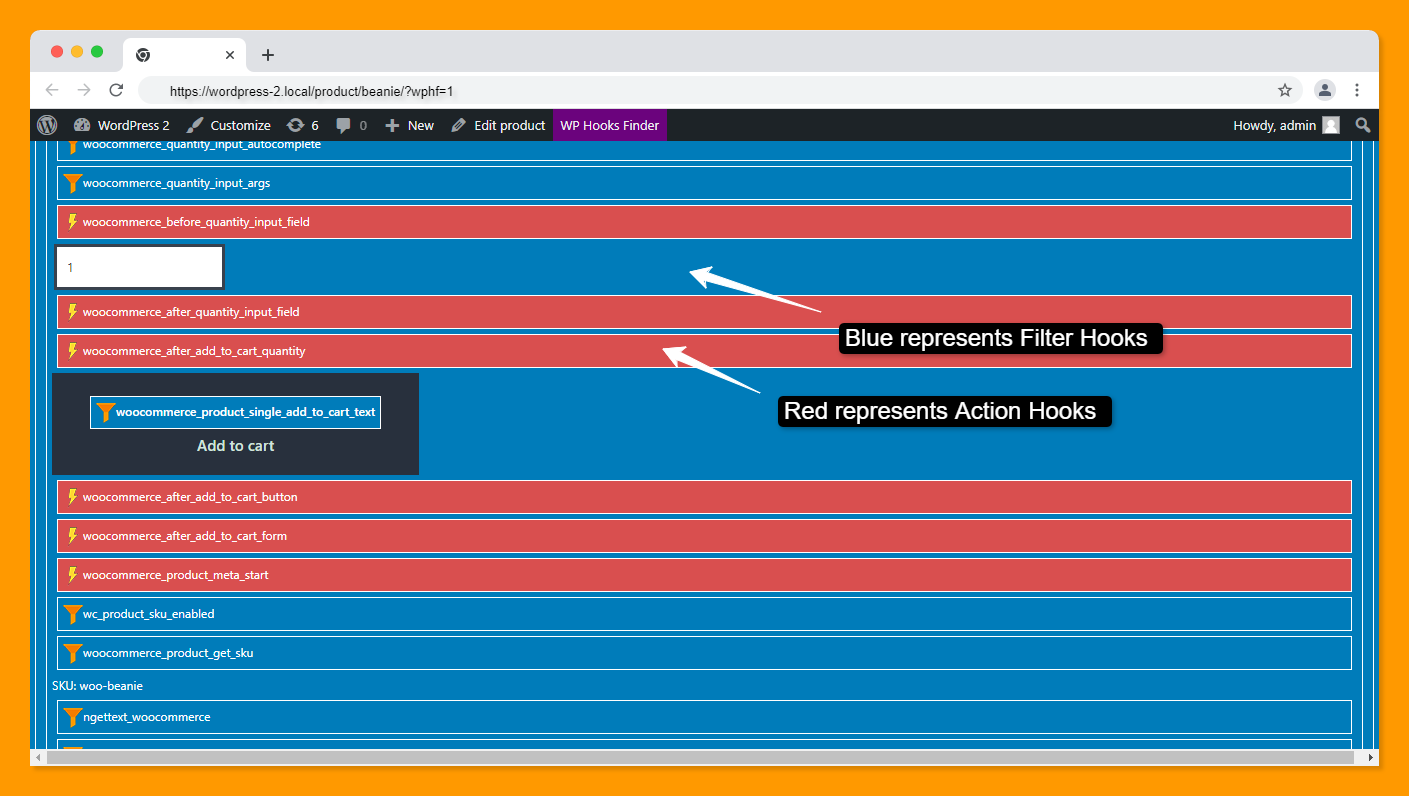This screenshot has width=1409, height=796.
Task: Open the WordPress 2 site dashboard menu
Action: tap(121, 125)
